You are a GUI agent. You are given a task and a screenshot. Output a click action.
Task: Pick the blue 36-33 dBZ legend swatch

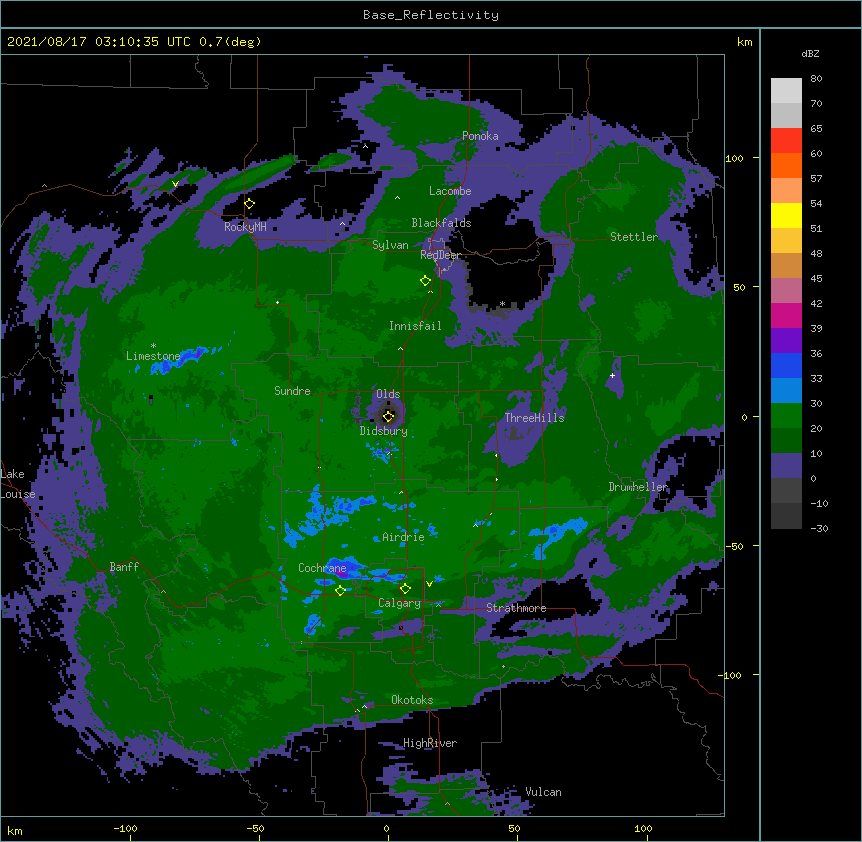click(786, 365)
